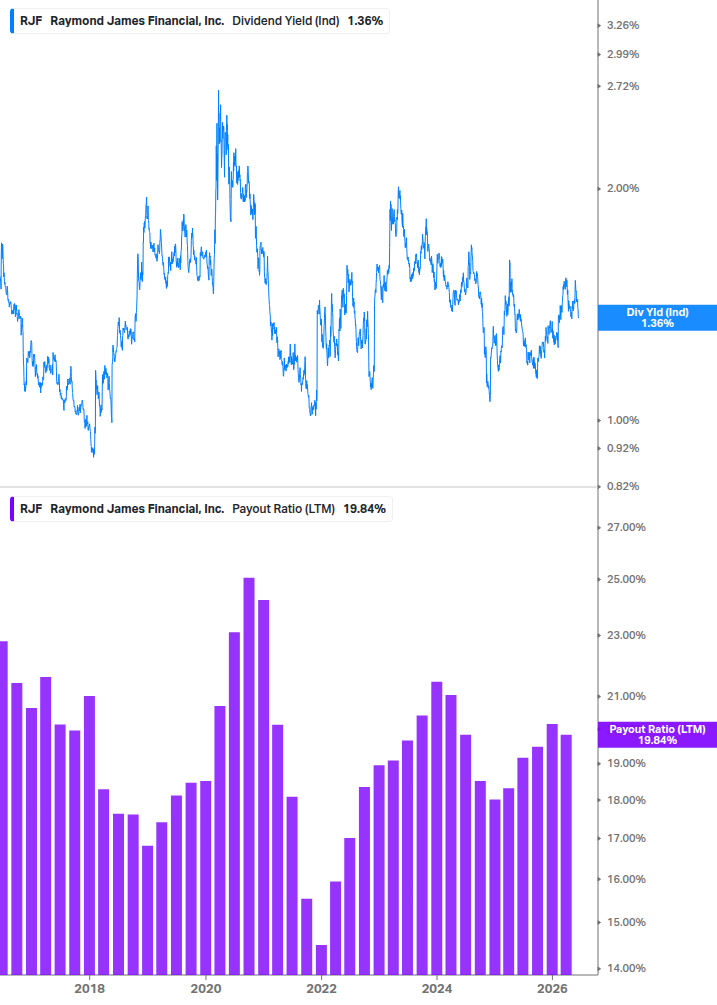Click the 15.00% payout axis label
This screenshot has height=1005, width=717.
pos(626,923)
